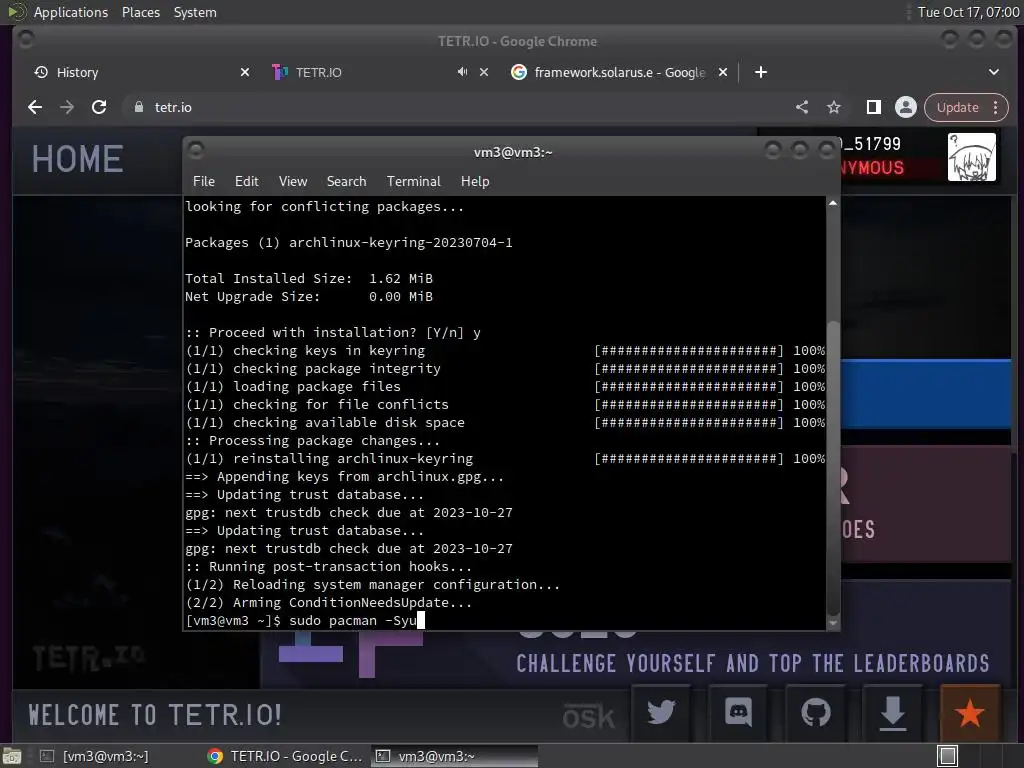Image resolution: width=1024 pixels, height=768 pixels.
Task: Open the terminal Help menu
Action: pos(475,181)
